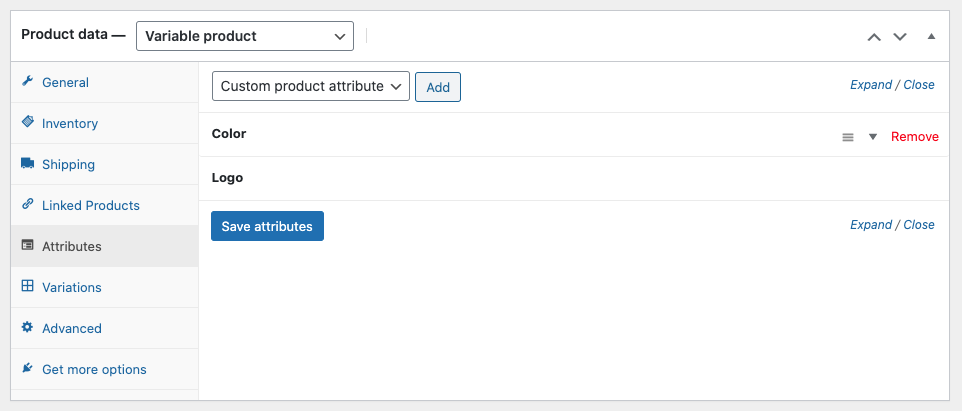Screen dimensions: 962x411
Task: Open the Variable product type dropdown
Action: (x=245, y=36)
